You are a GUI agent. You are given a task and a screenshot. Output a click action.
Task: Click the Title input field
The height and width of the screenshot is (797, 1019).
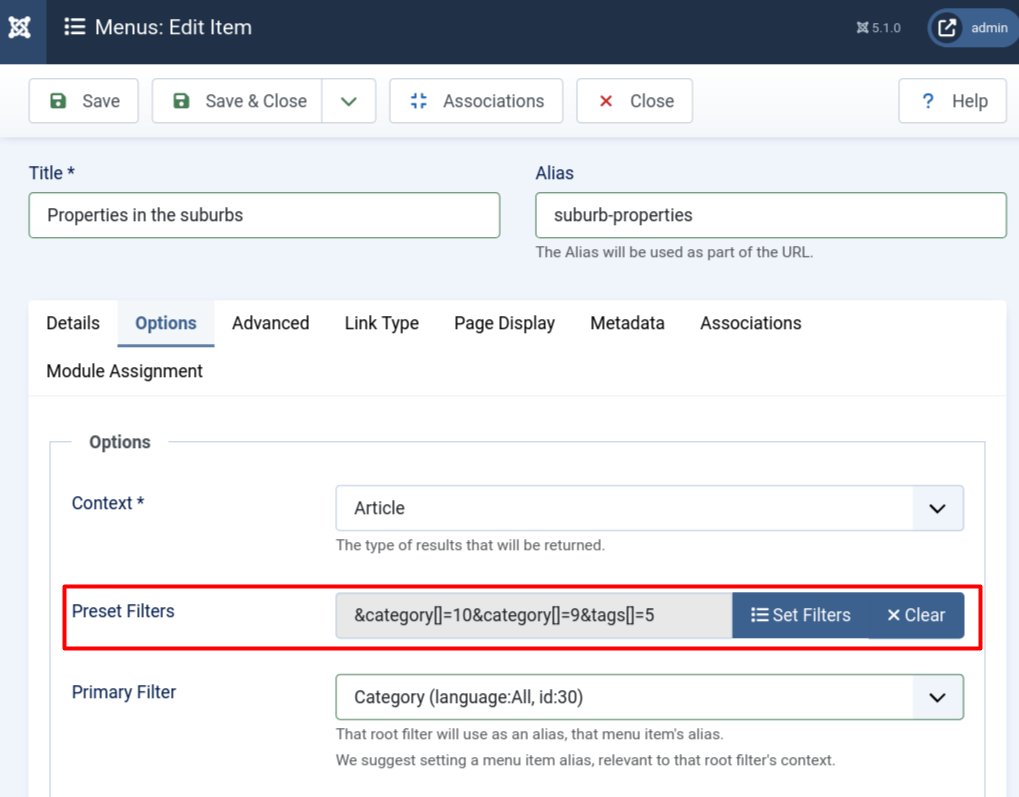coord(264,215)
